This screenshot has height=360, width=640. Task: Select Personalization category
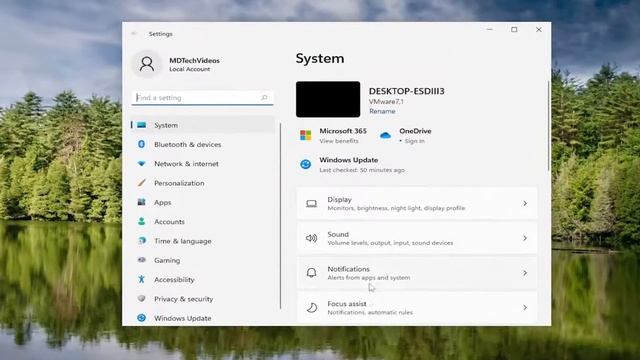[203, 183]
